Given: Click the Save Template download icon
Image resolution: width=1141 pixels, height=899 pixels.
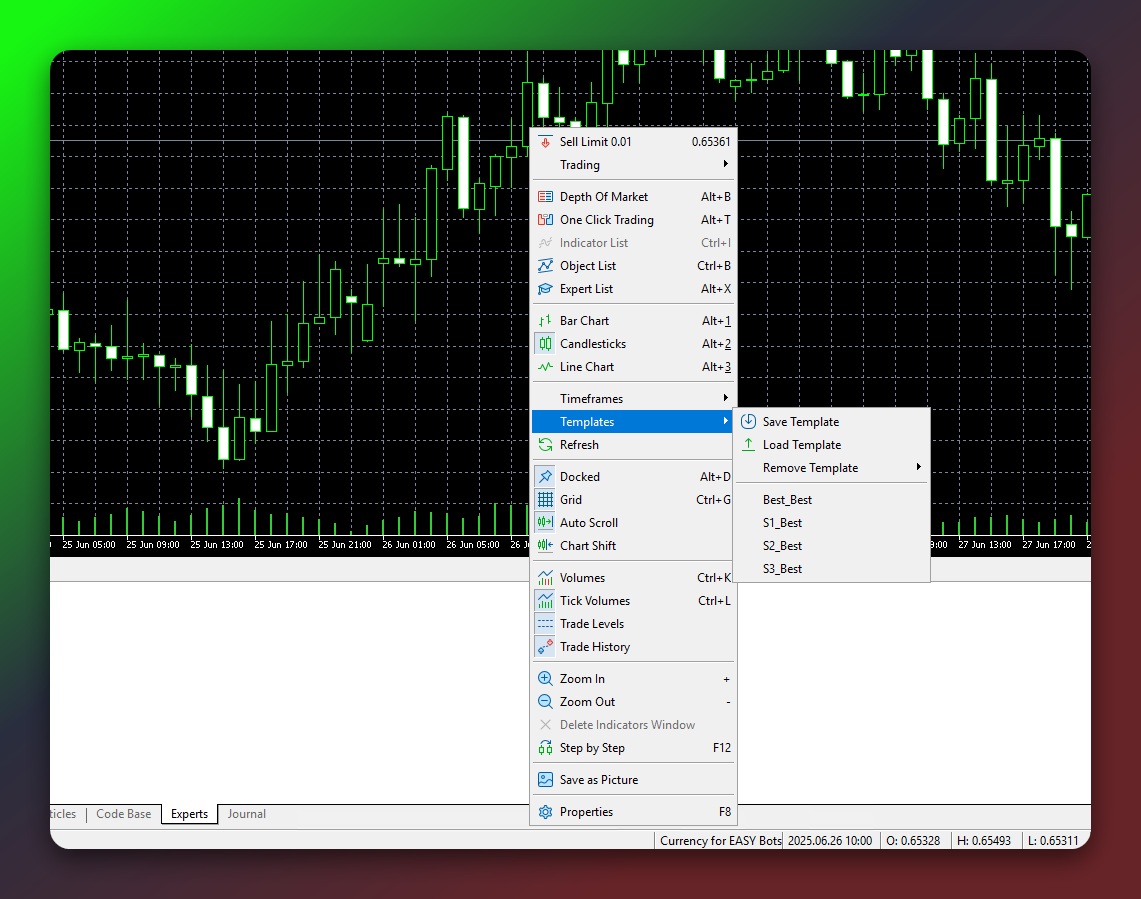Looking at the screenshot, I should 748,421.
